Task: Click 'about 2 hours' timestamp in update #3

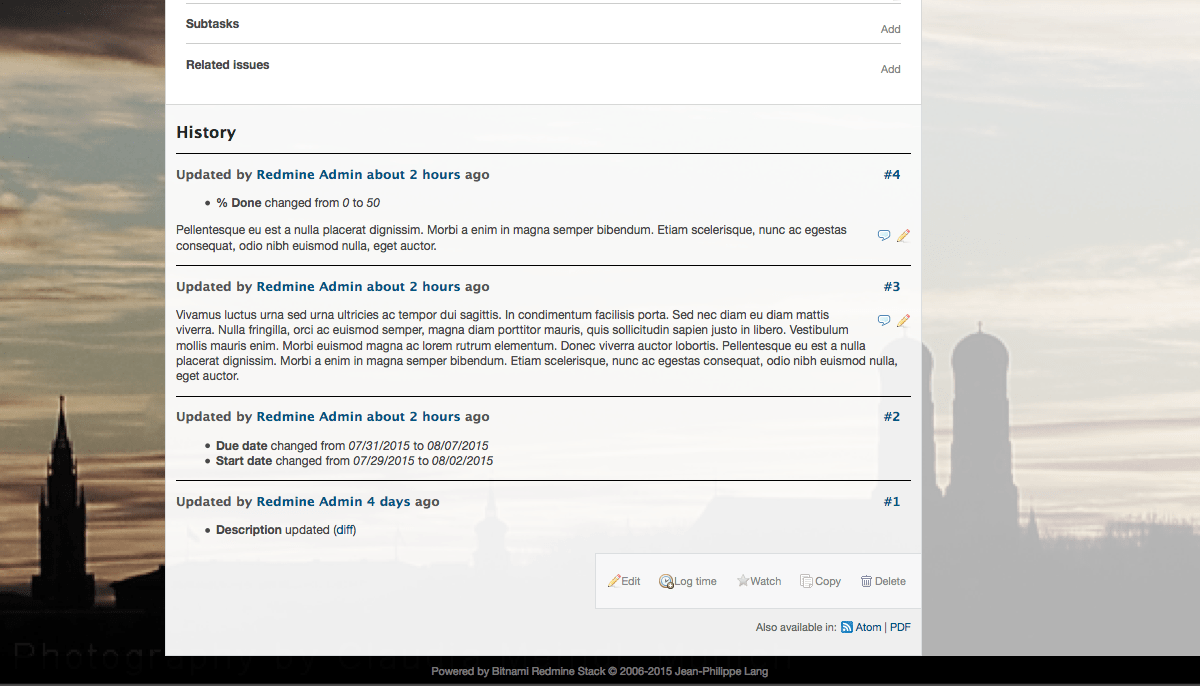Action: point(413,287)
